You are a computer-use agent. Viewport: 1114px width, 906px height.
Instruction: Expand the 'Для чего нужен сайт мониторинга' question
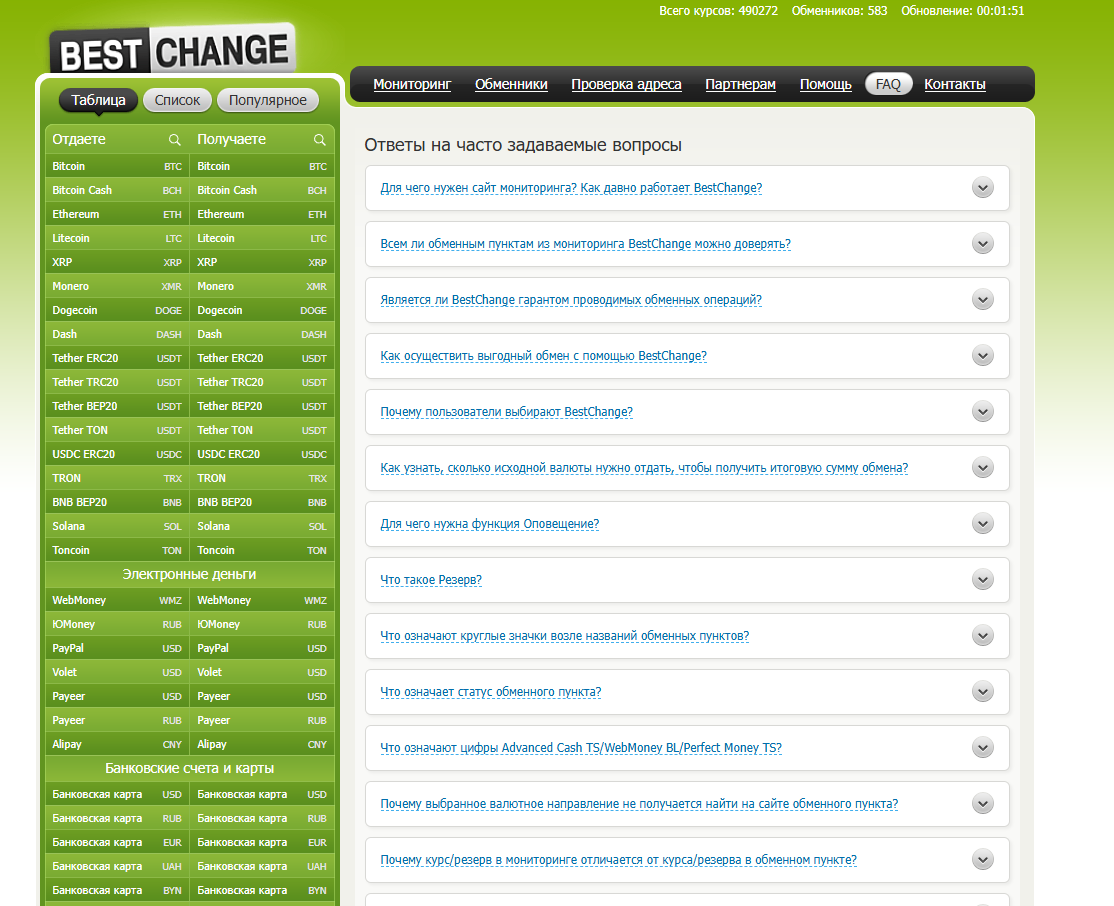point(983,188)
